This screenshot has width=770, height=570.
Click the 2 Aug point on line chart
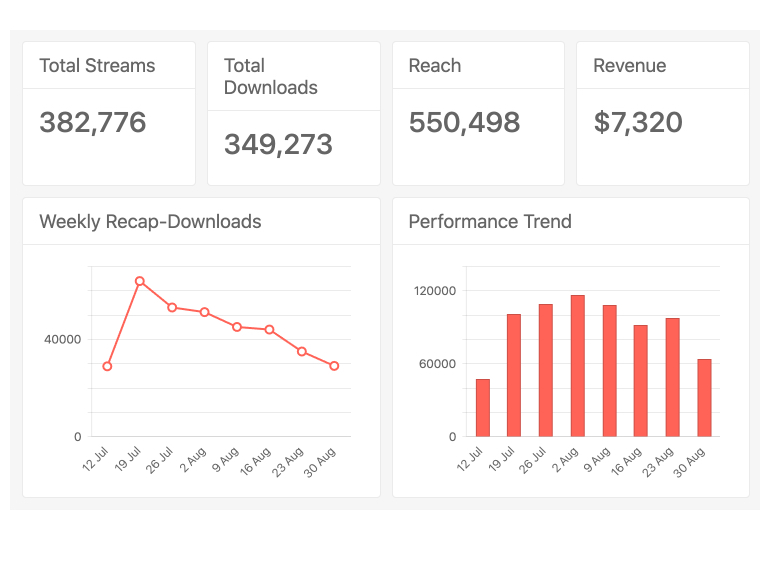click(204, 312)
